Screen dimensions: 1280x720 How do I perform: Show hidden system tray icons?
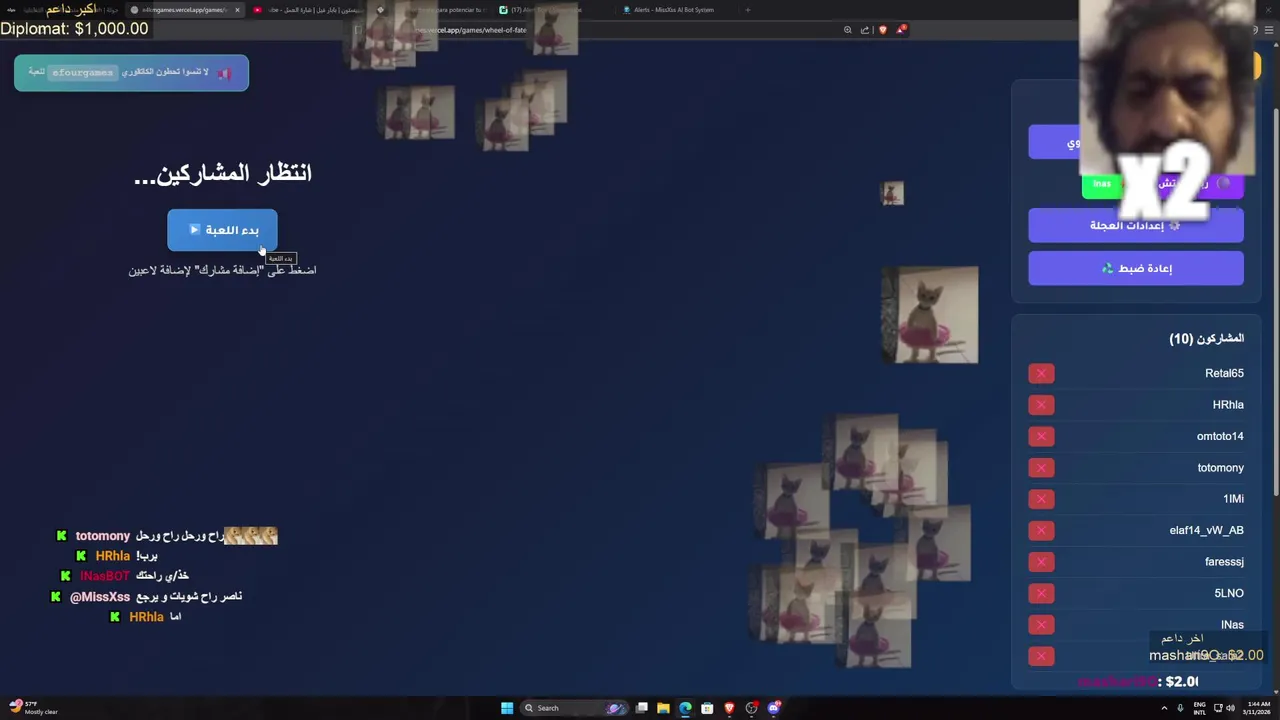pos(1163,708)
